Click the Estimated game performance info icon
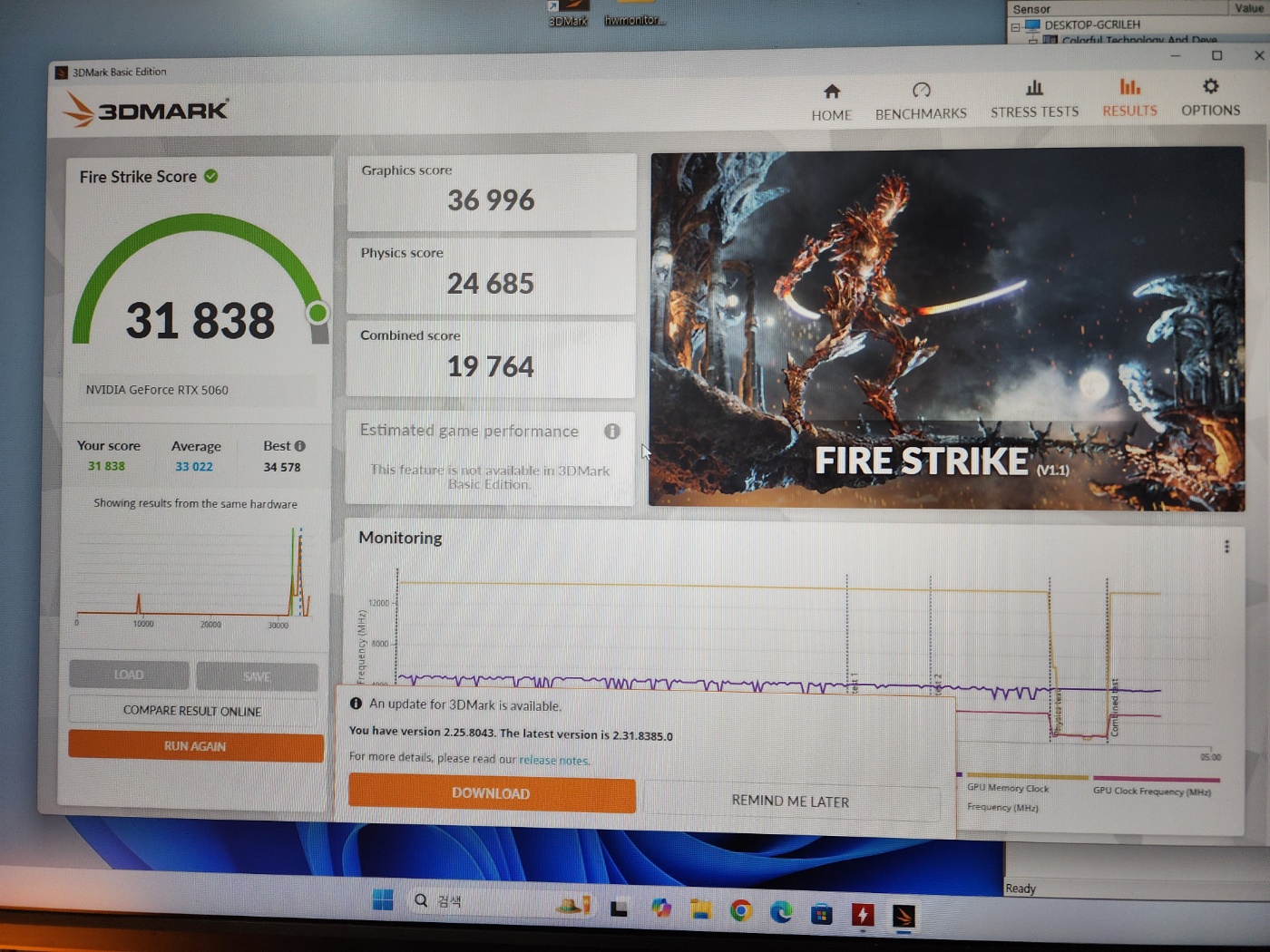 612,432
